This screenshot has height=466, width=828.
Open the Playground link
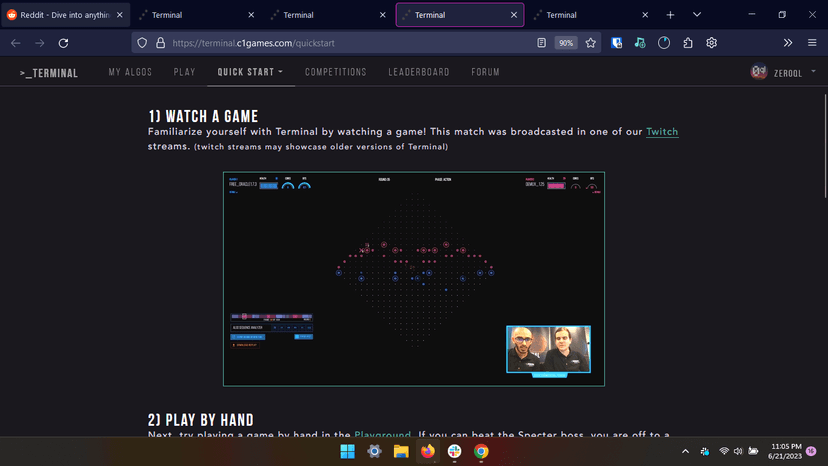(382, 435)
